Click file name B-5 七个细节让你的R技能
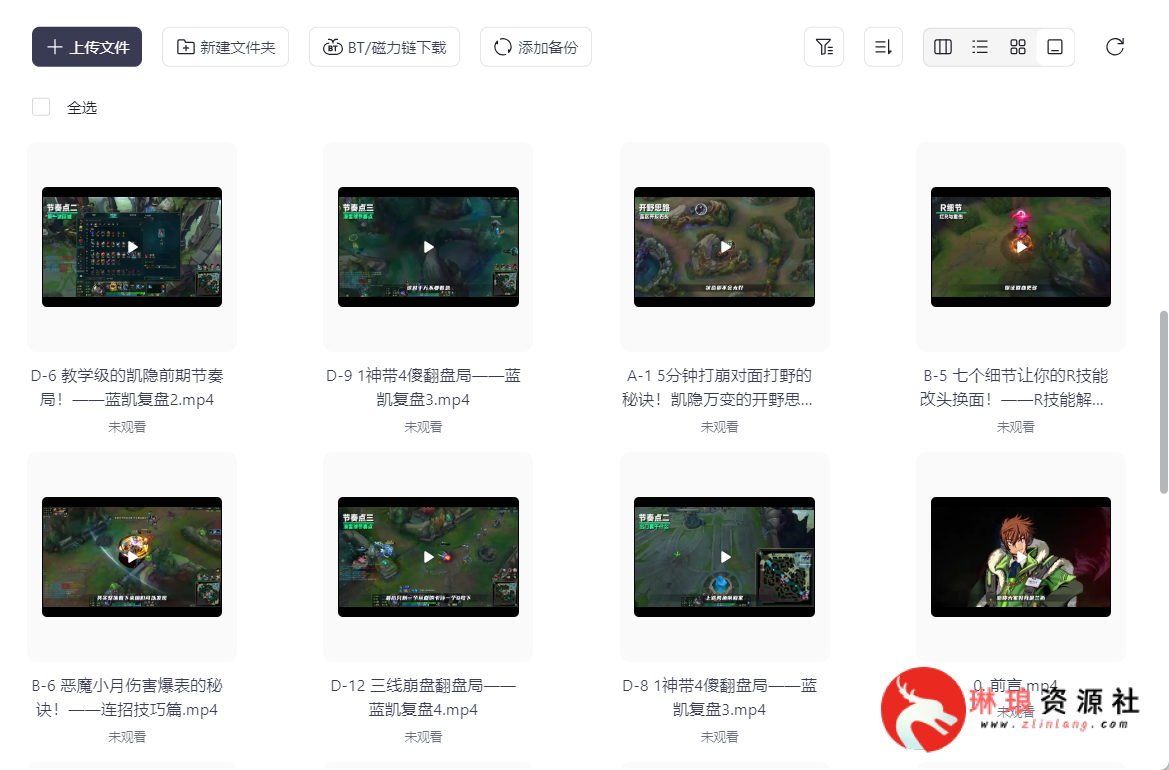This screenshot has height=770, width=1169. (x=1015, y=388)
